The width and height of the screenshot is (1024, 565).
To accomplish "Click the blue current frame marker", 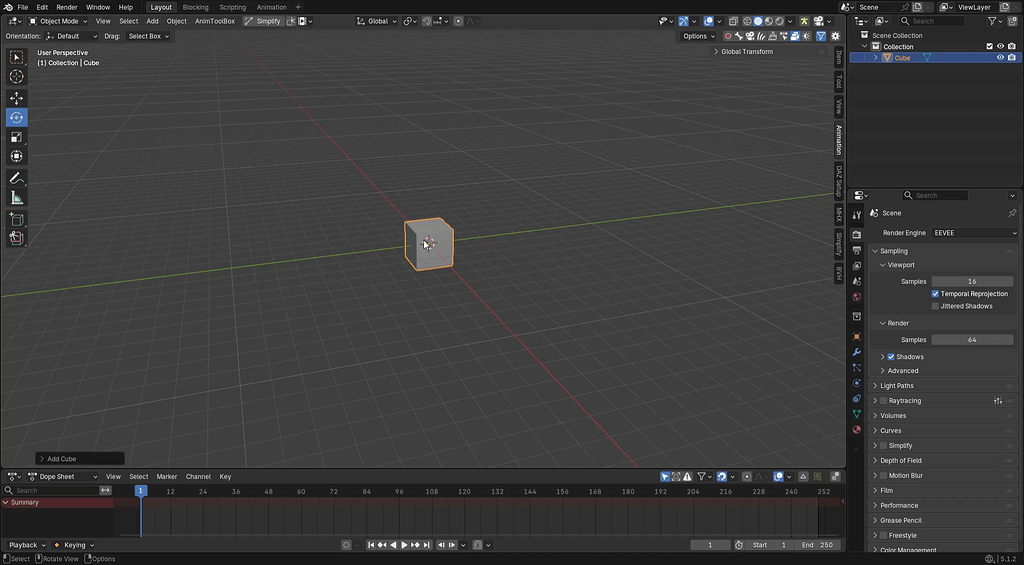I will point(140,491).
